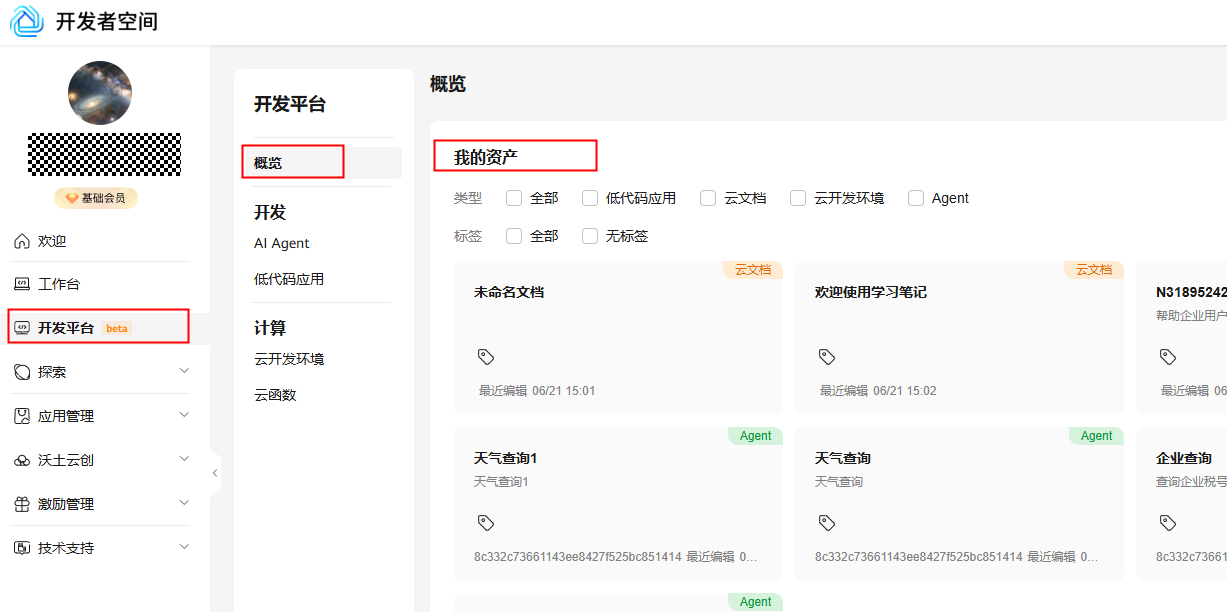Click the tag icon on 未命名文档 card
This screenshot has height=612, width=1227.
[486, 356]
